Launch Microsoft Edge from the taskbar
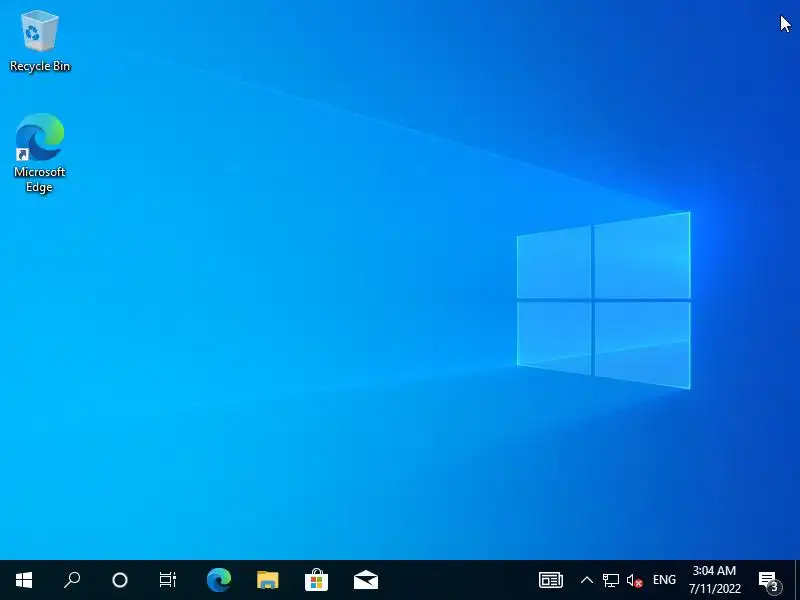 (219, 580)
